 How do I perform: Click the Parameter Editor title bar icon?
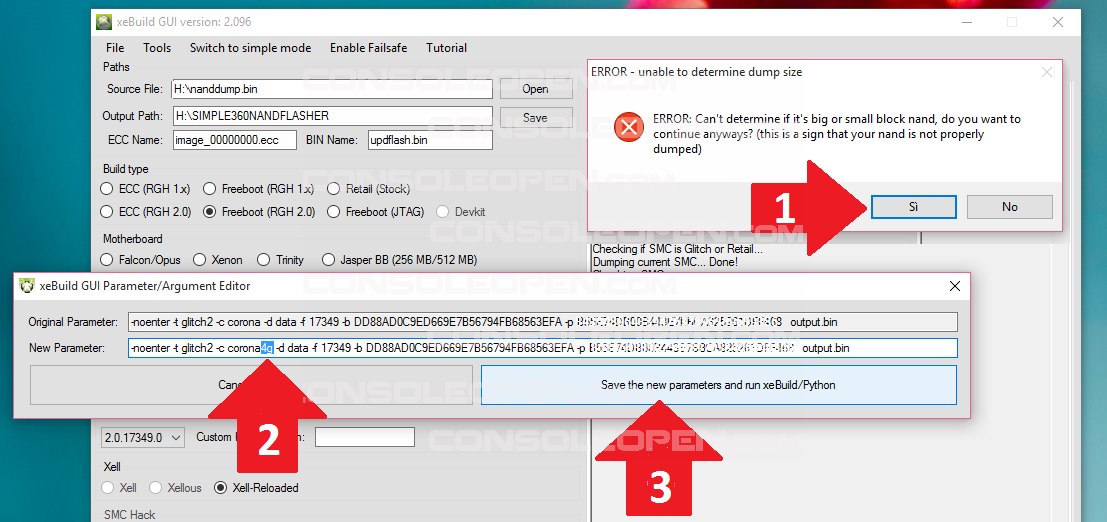tap(28, 286)
